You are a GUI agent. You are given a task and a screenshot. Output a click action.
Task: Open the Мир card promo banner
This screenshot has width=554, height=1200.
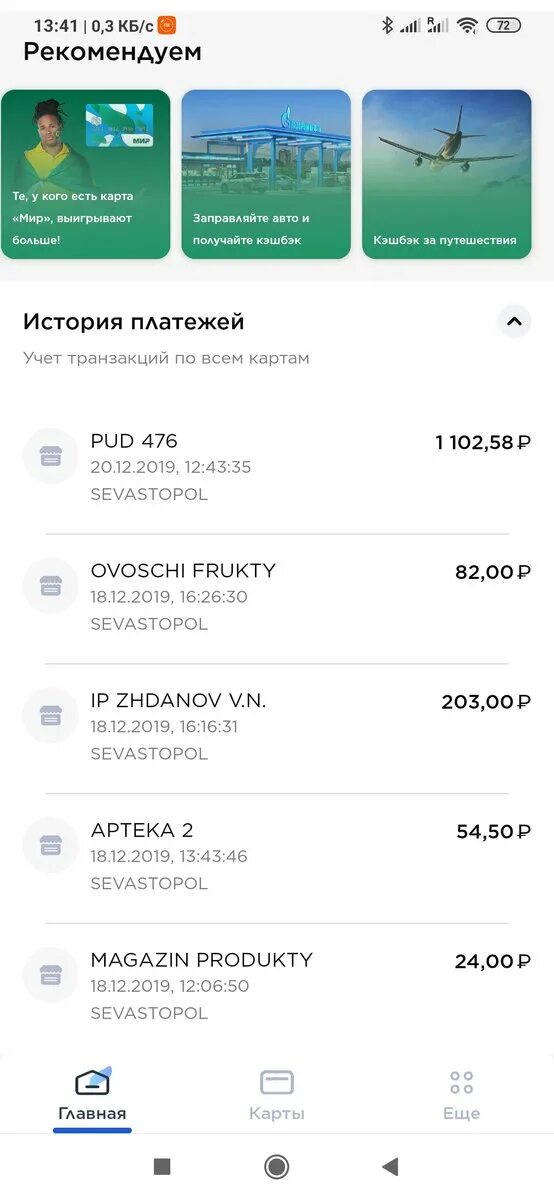pyautogui.click(x=86, y=174)
